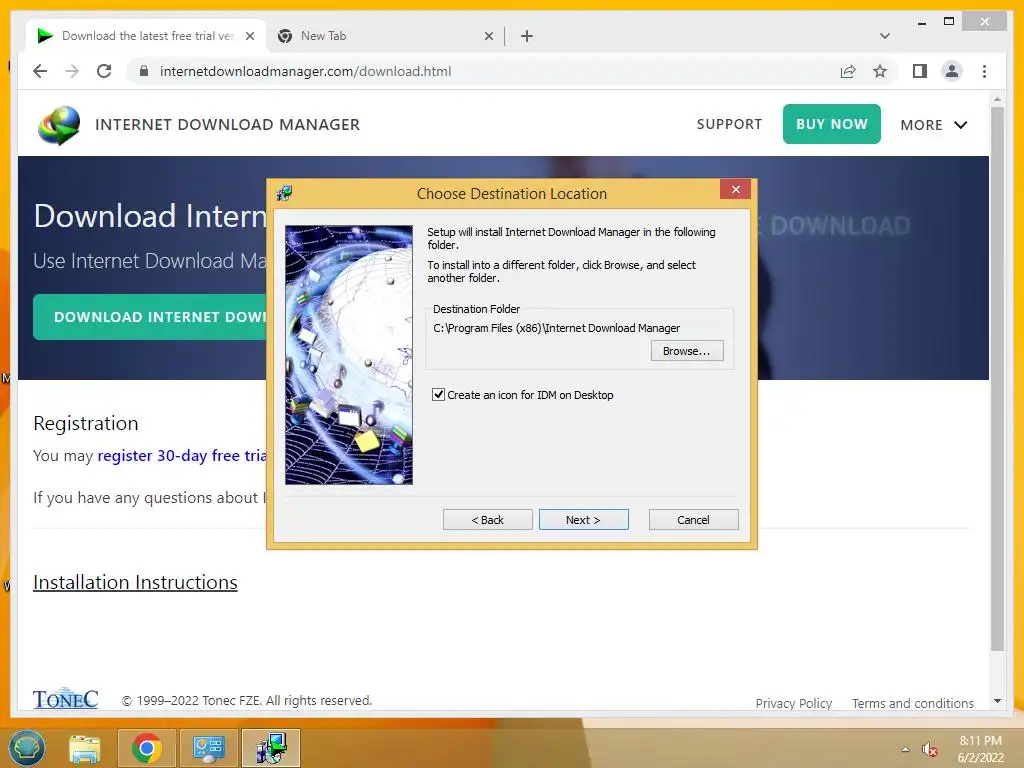Click the DOWNLOAD INTERNET DOWNLOAD MANAGER button

(x=150, y=317)
